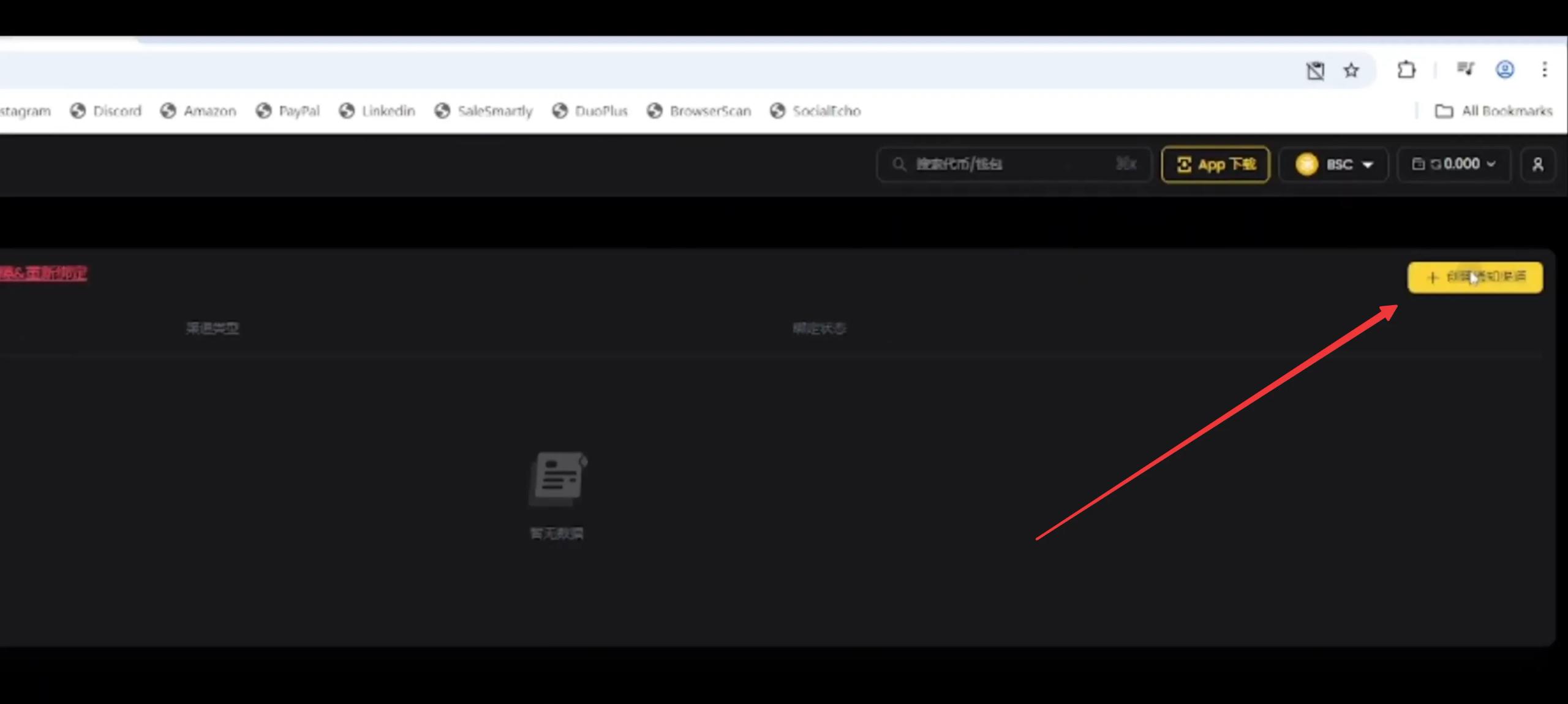The height and width of the screenshot is (704, 1568).
Task: Open Chrome's three-dot menu
Action: (1543, 69)
